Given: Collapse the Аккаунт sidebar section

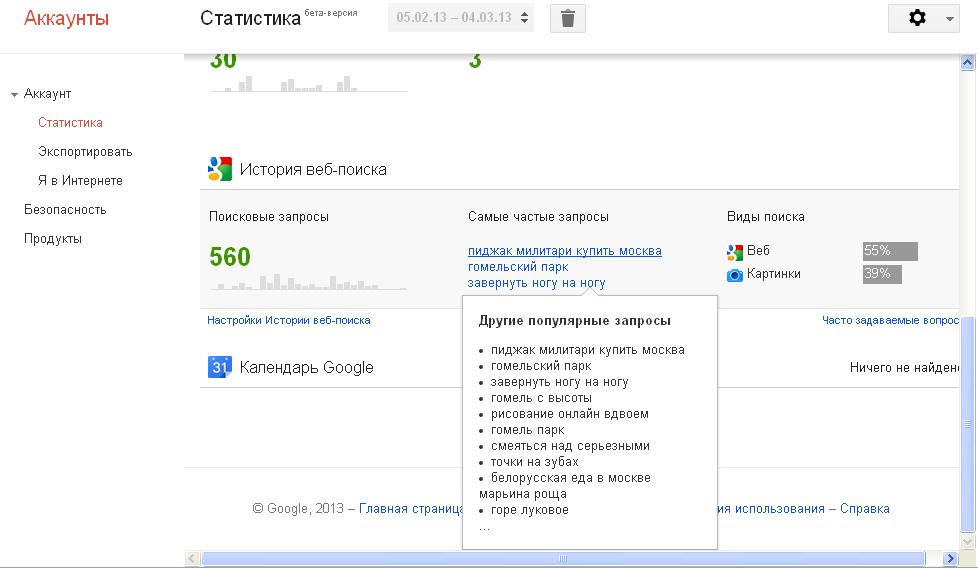Looking at the screenshot, I should coord(15,95).
